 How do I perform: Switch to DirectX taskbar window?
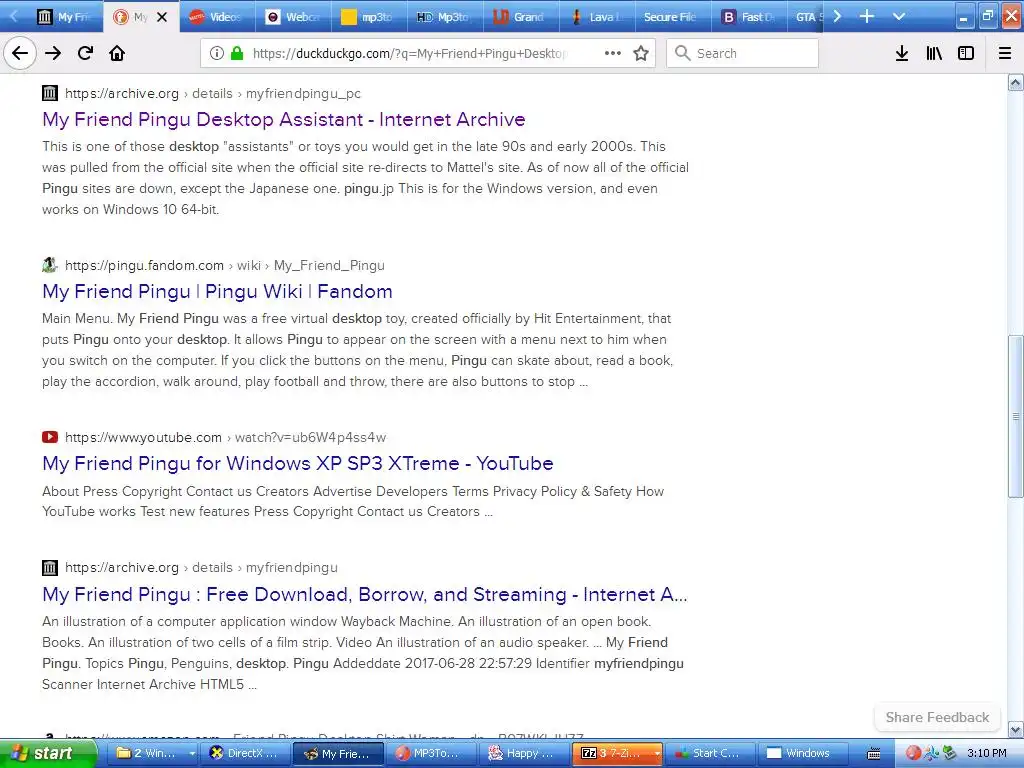(x=246, y=753)
